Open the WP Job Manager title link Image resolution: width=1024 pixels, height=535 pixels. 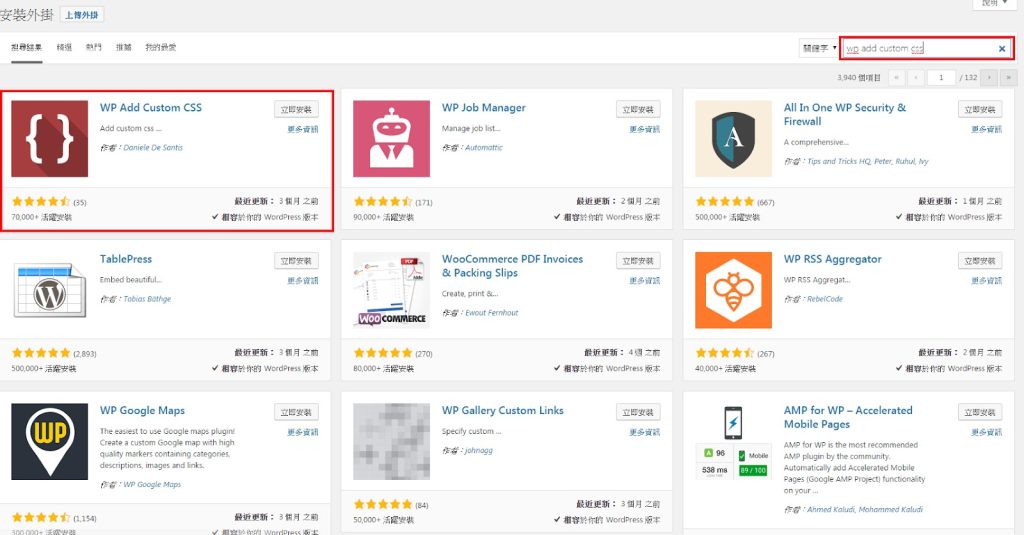coord(483,108)
